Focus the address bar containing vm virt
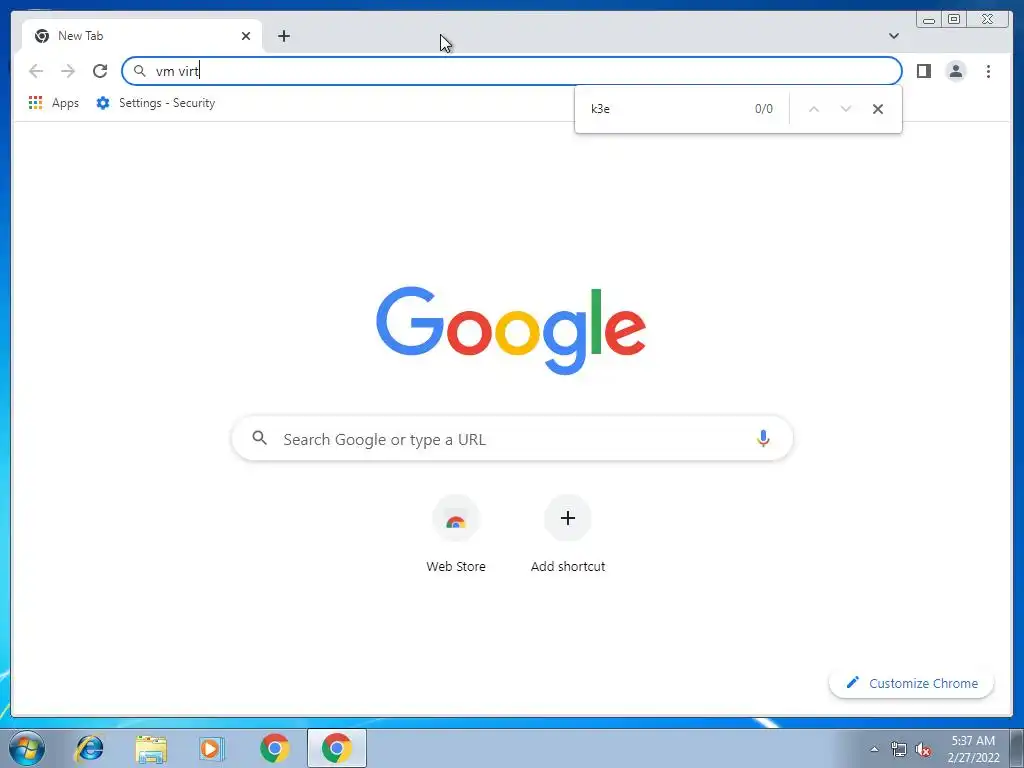Image resolution: width=1024 pixels, height=768 pixels. click(511, 71)
